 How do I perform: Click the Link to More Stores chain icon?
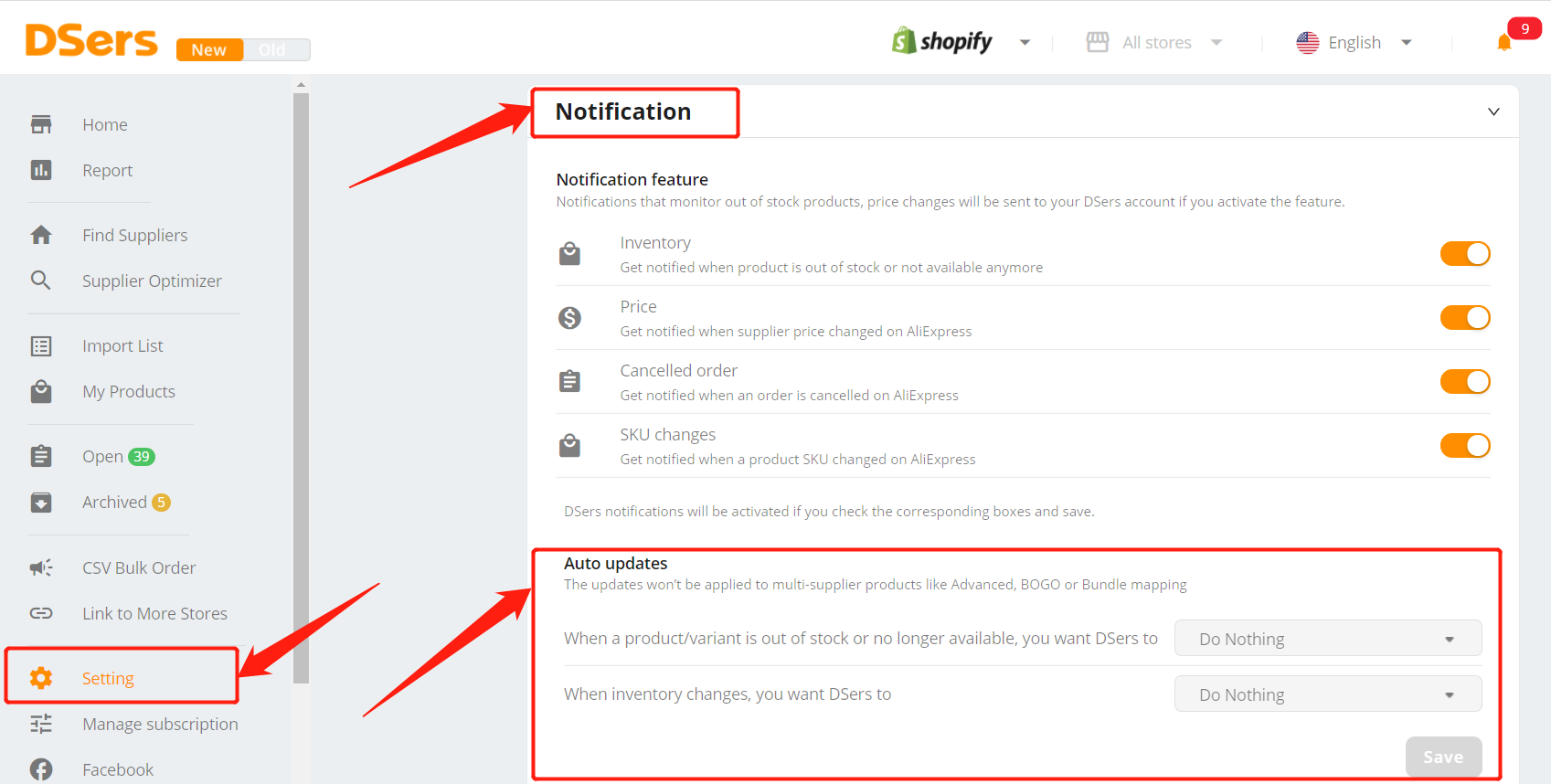tap(41, 613)
